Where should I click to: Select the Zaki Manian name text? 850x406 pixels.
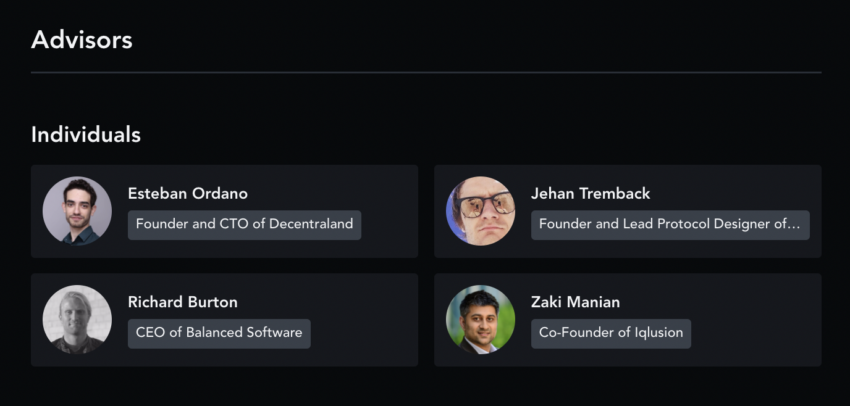[x=575, y=302]
